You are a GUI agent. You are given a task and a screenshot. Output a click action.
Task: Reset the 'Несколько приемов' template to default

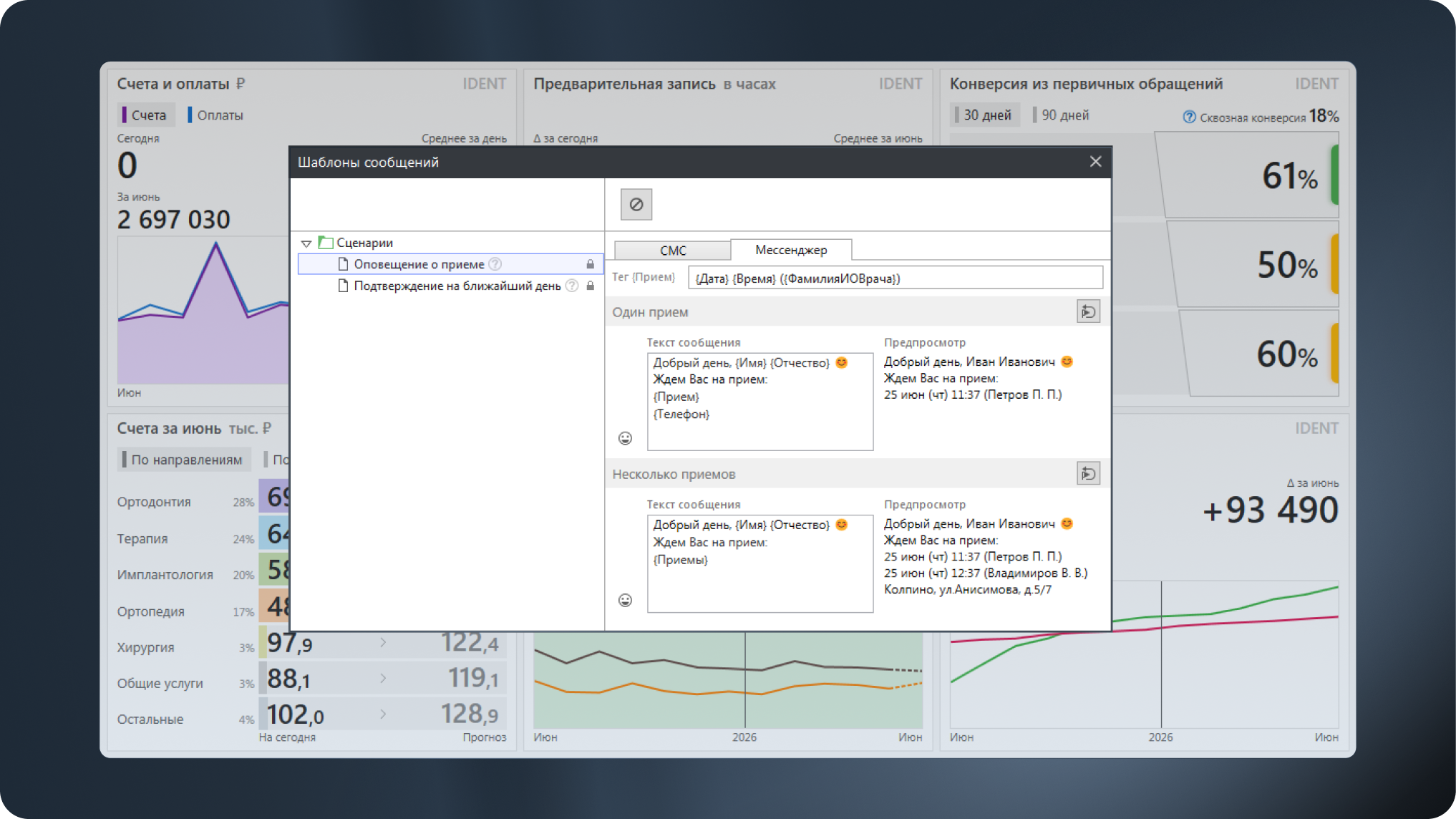[x=1088, y=473]
